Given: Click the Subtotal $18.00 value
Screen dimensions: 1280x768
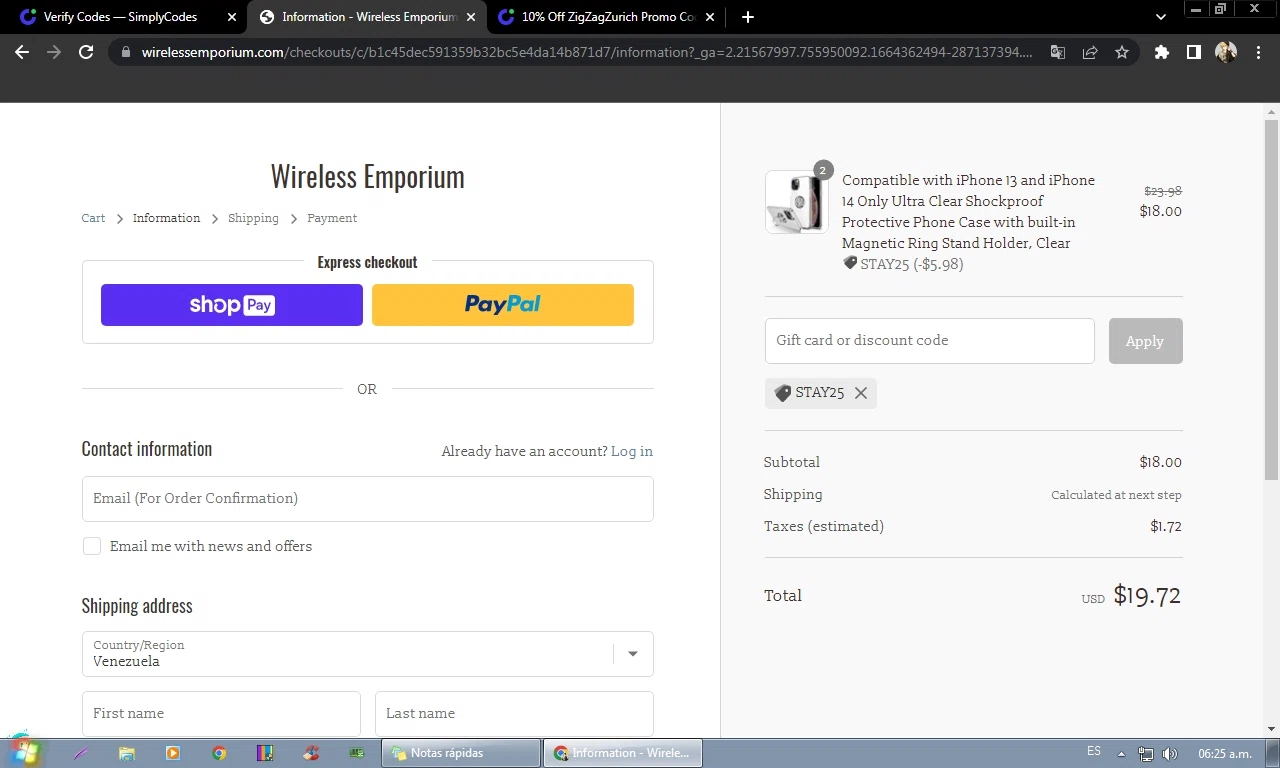Looking at the screenshot, I should pyautogui.click(x=1161, y=462).
